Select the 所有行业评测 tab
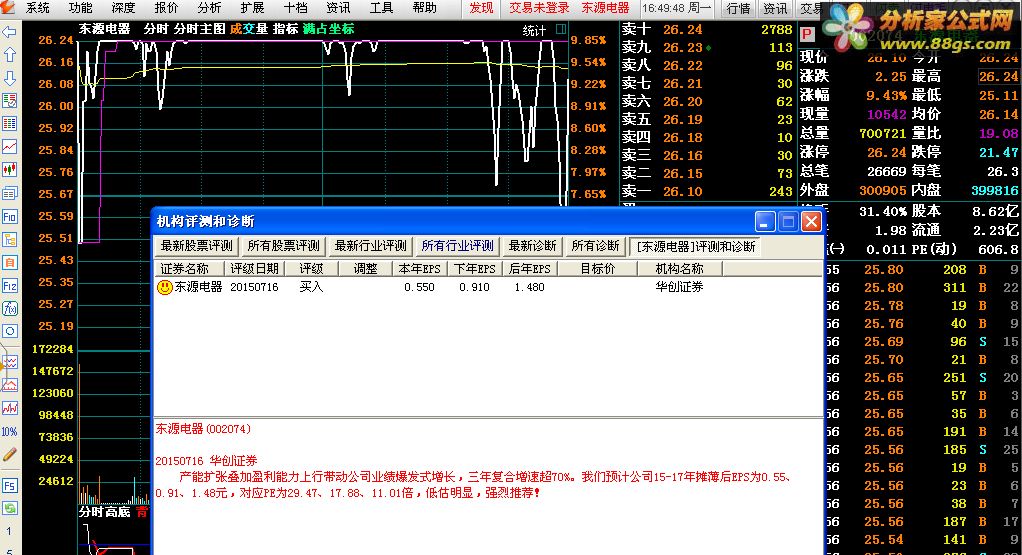Screen dimensions: 1022x555 (x=458, y=246)
